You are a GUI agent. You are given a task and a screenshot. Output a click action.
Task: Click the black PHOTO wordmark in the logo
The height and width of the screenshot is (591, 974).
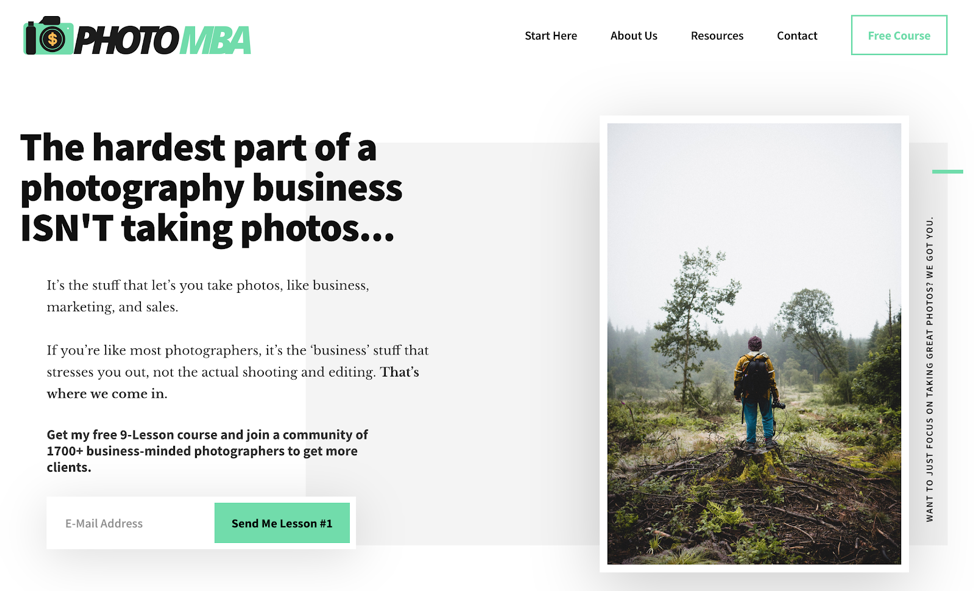pos(126,40)
